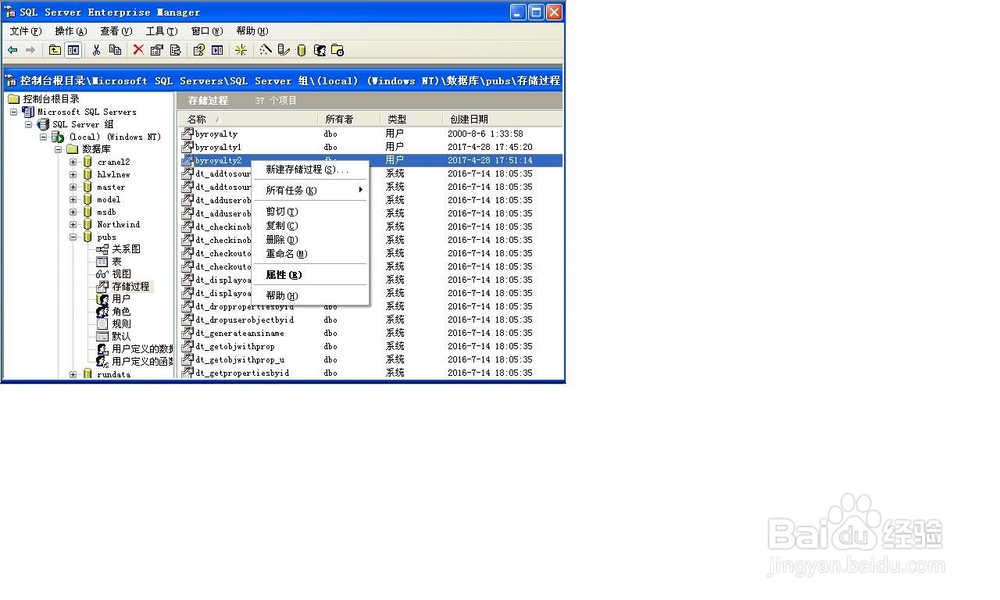Open the 工具(T) menu
Screen dimensions: 1000x600
[x=161, y=31]
